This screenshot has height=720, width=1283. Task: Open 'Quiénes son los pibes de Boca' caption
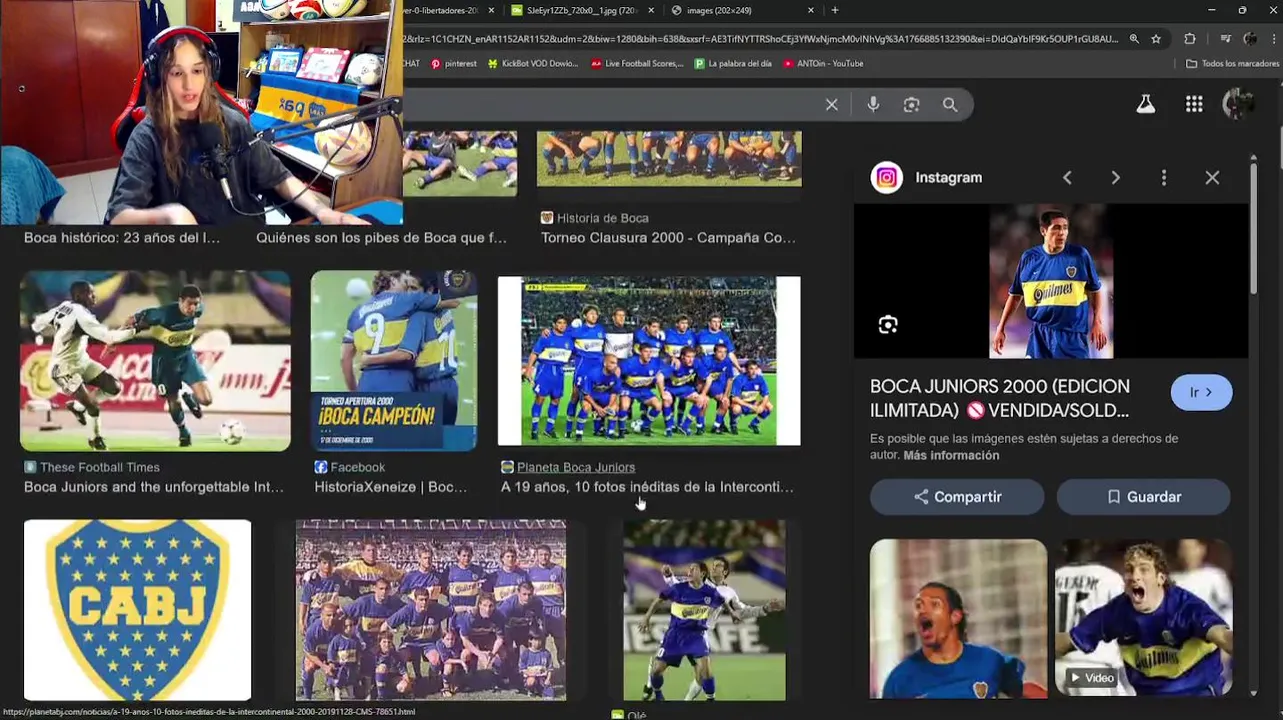[382, 238]
